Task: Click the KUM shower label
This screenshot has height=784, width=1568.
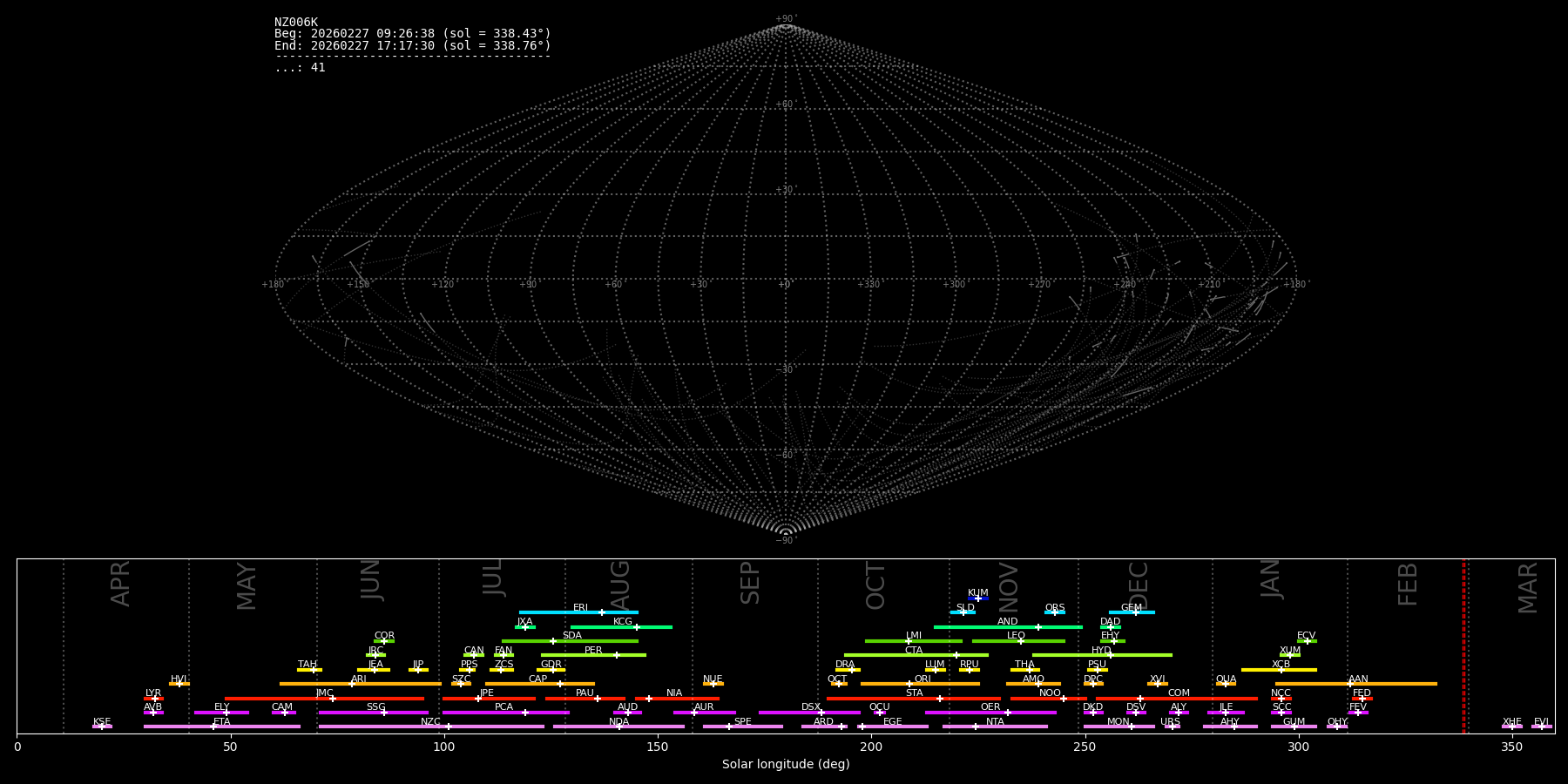Action: coord(978,593)
